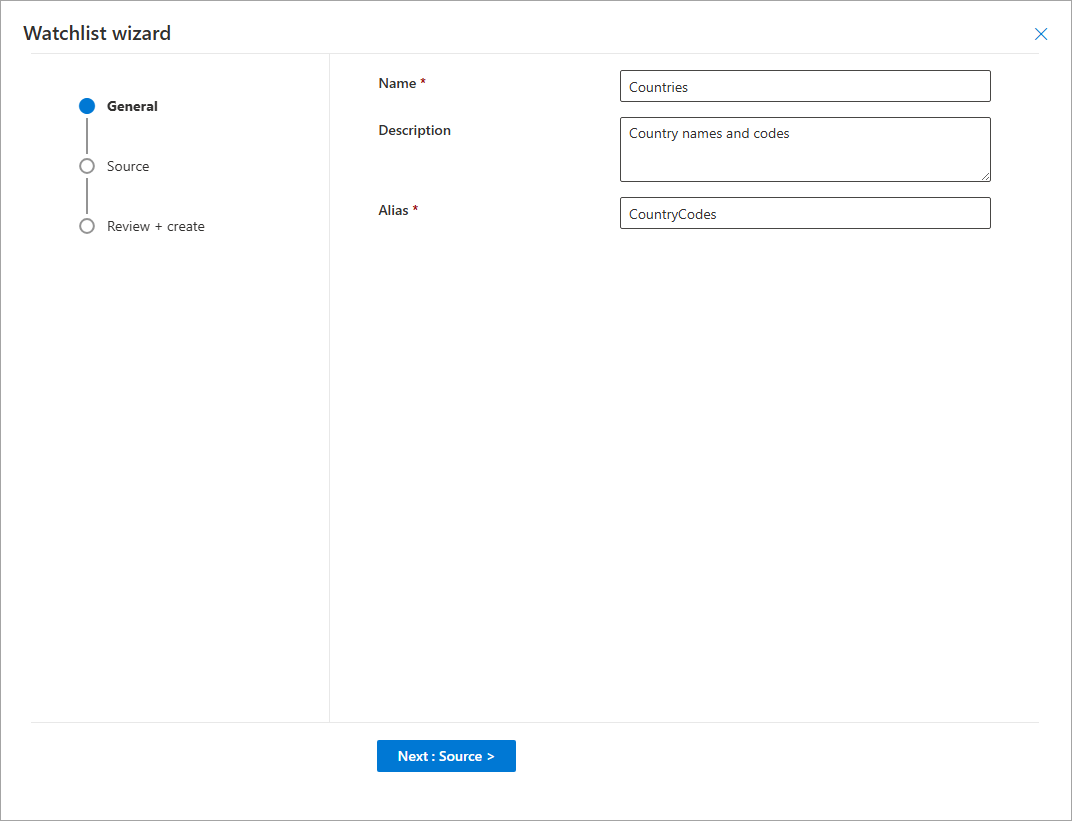
Task: Click the empty circle beside Review + create
Action: point(87,226)
